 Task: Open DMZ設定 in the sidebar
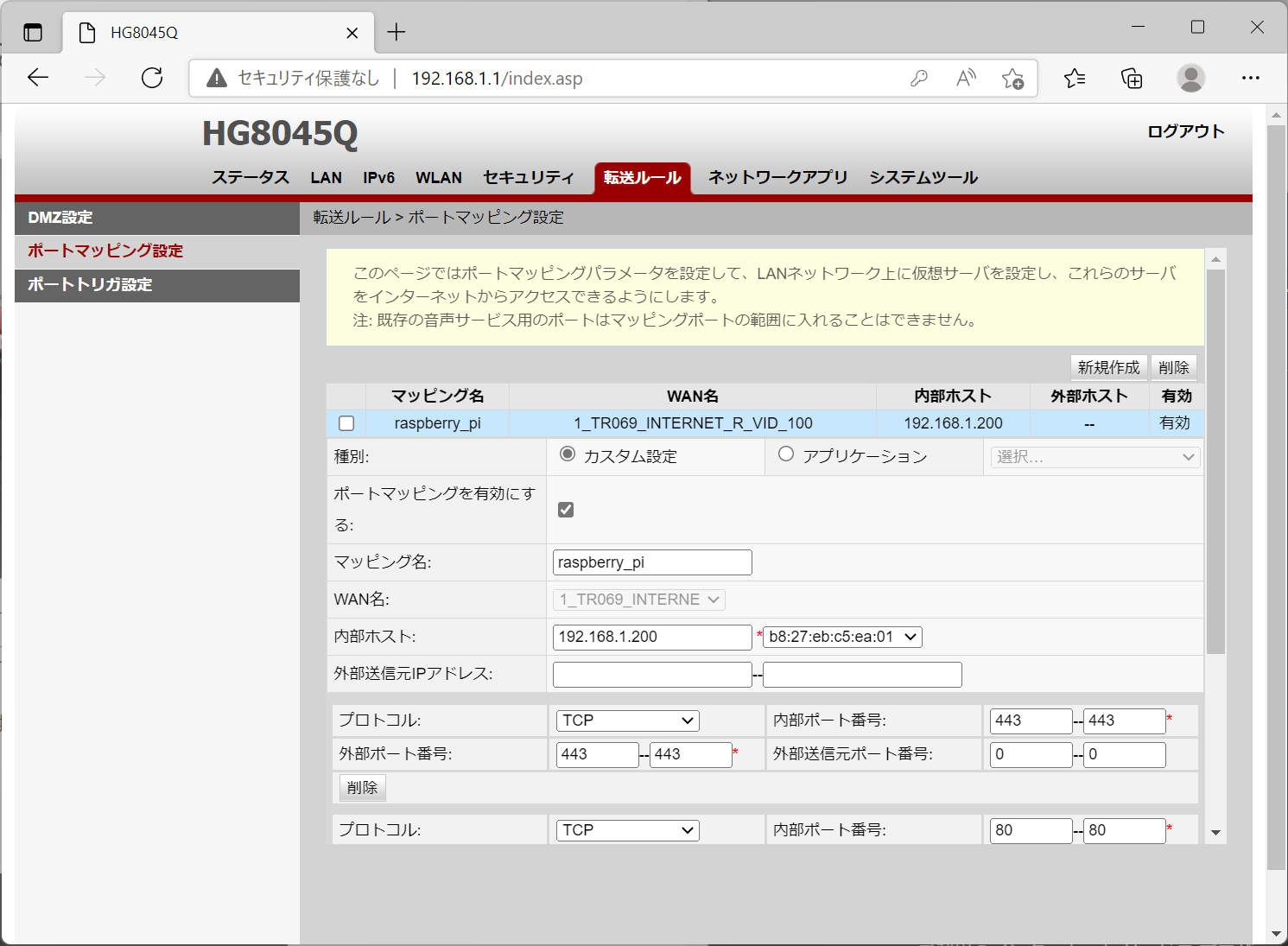(x=157, y=218)
